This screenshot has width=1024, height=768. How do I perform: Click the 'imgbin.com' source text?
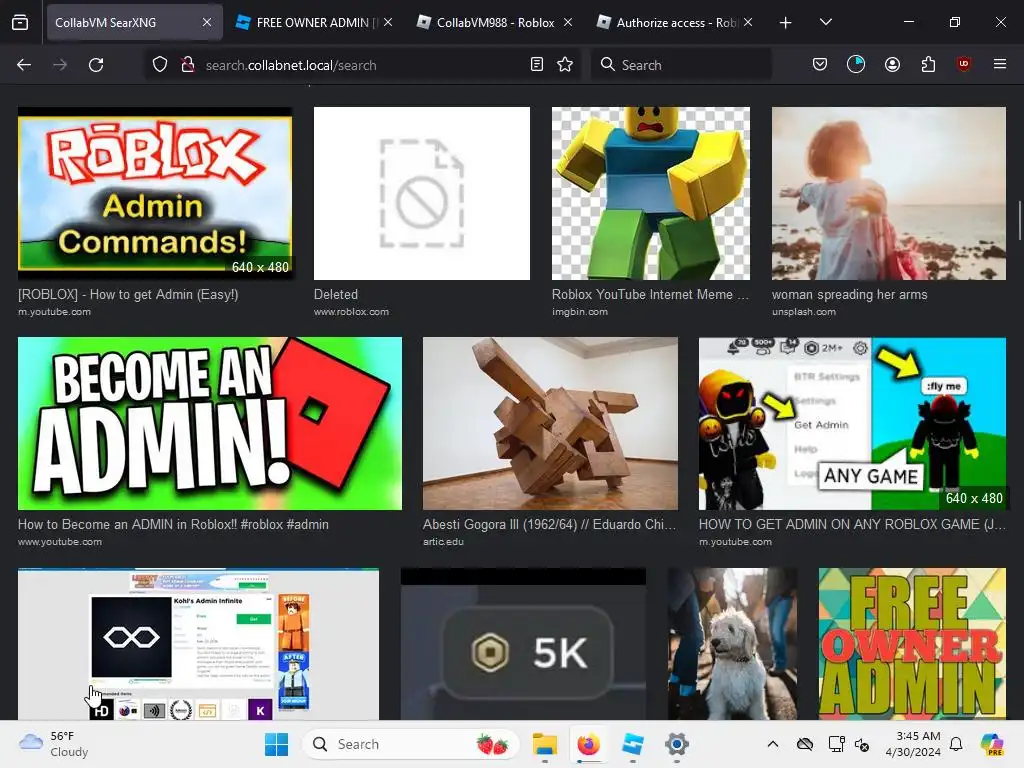[580, 312]
